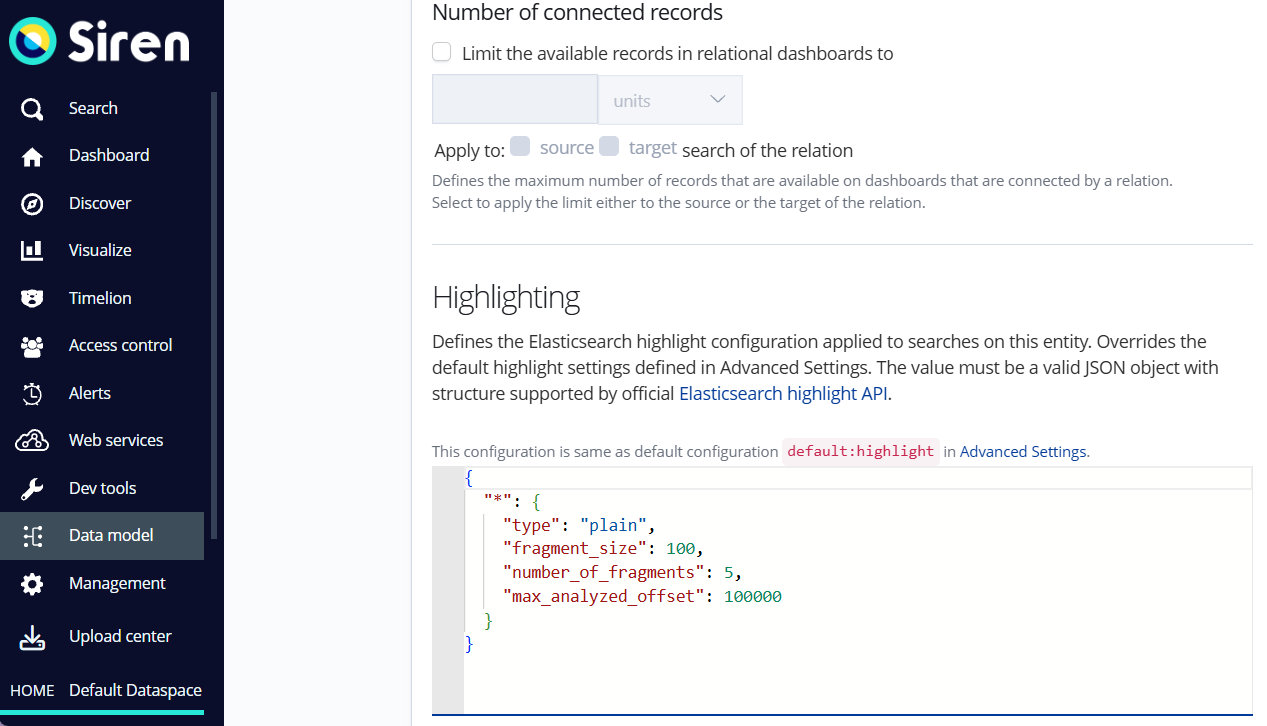Open the Search magnifier icon
1267x726 pixels.
pos(32,108)
